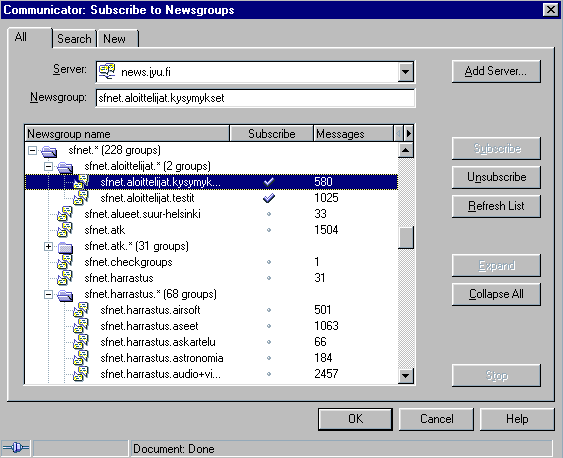
Task: Collapse the sfnet.harrastus.* group folder
Action: pos(48,294)
